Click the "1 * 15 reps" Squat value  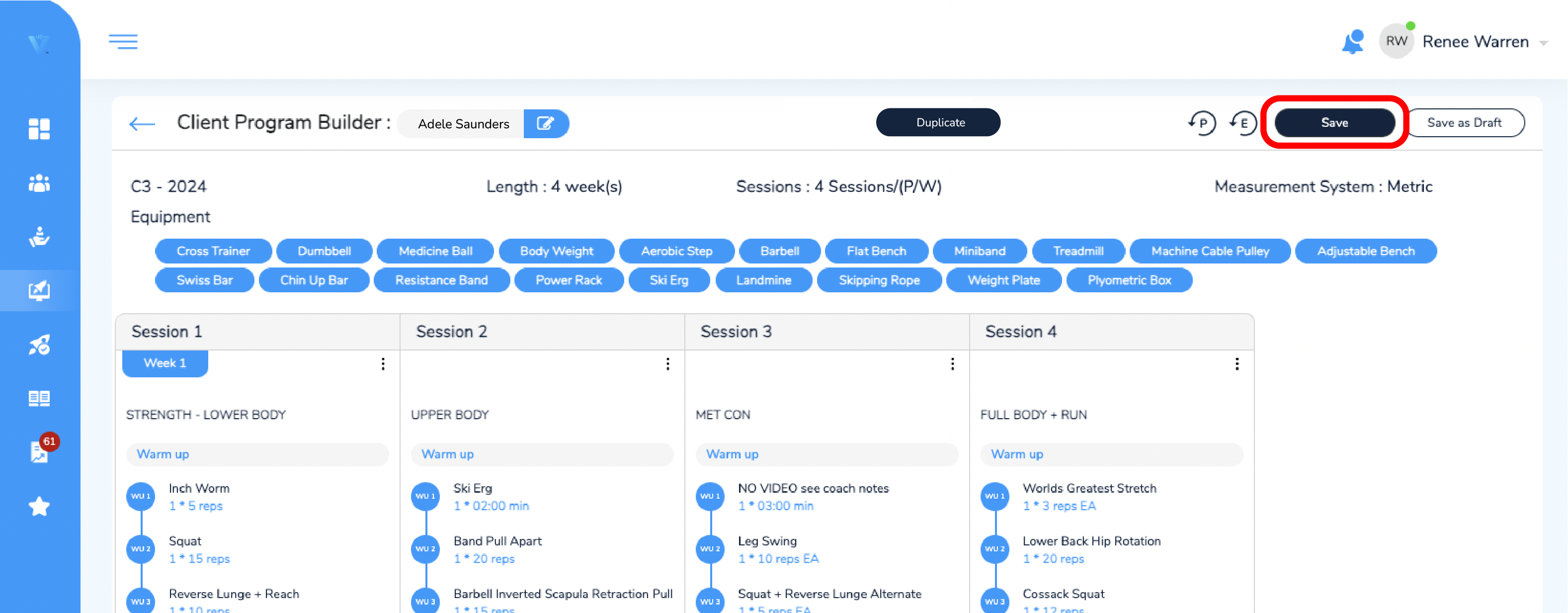click(x=199, y=559)
